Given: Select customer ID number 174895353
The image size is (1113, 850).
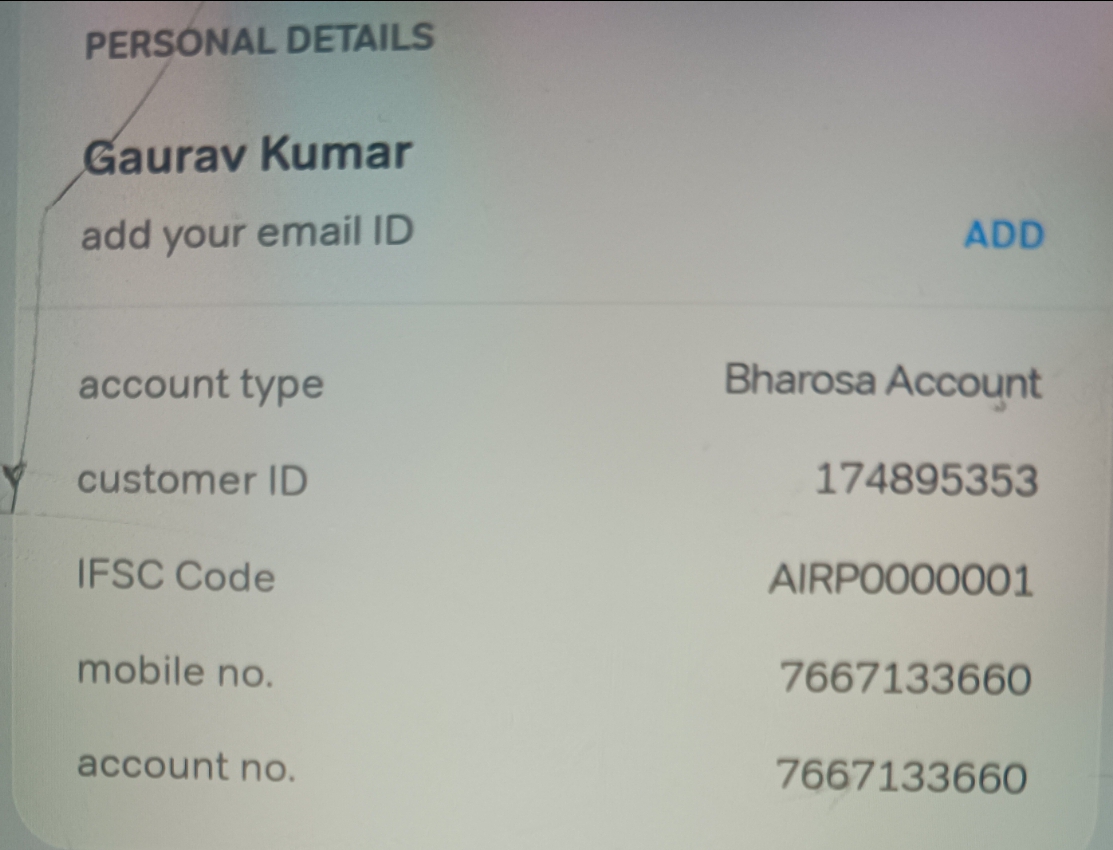Looking at the screenshot, I should pyautogui.click(x=926, y=480).
